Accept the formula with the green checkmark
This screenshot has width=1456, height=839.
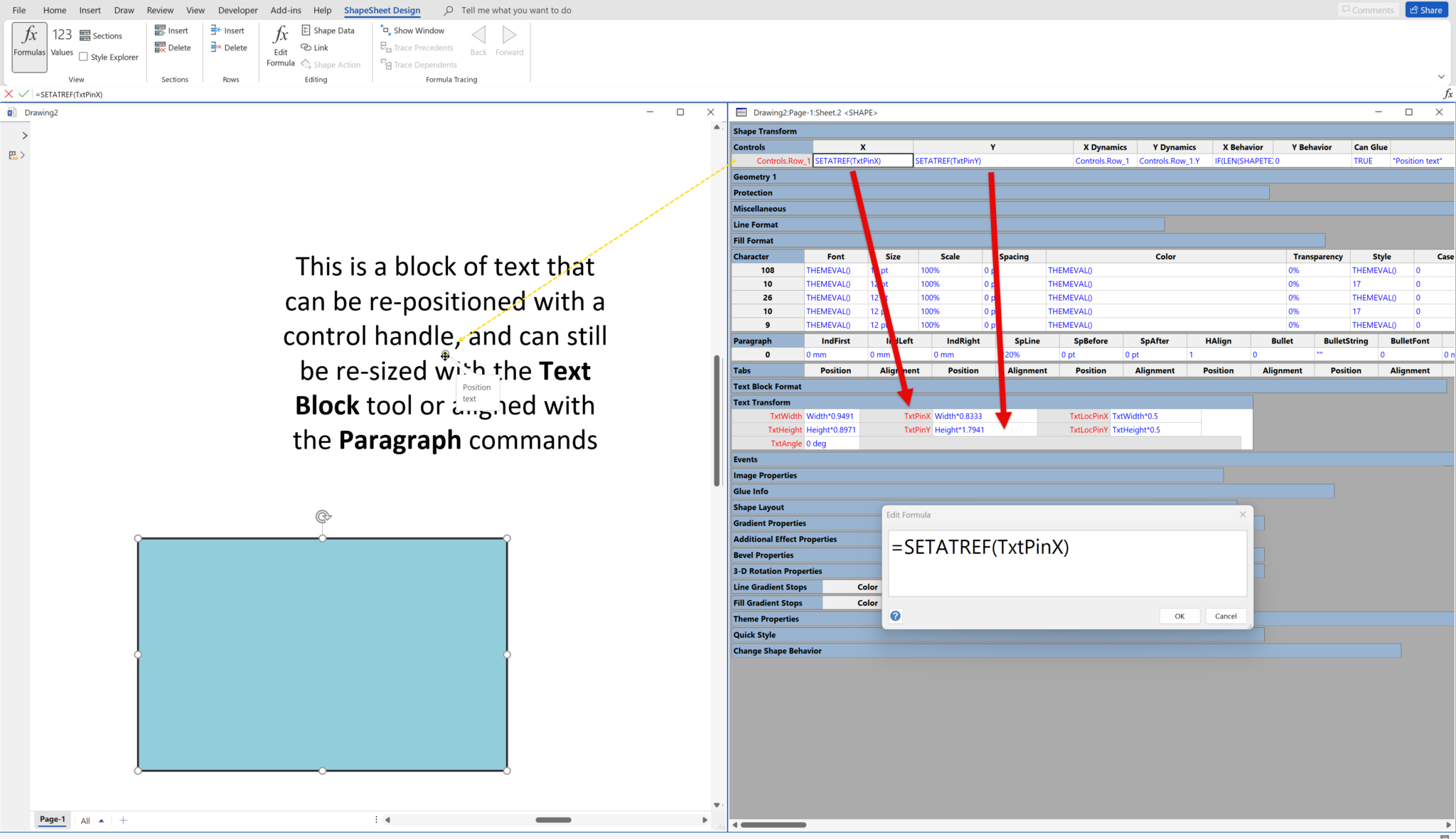23,93
